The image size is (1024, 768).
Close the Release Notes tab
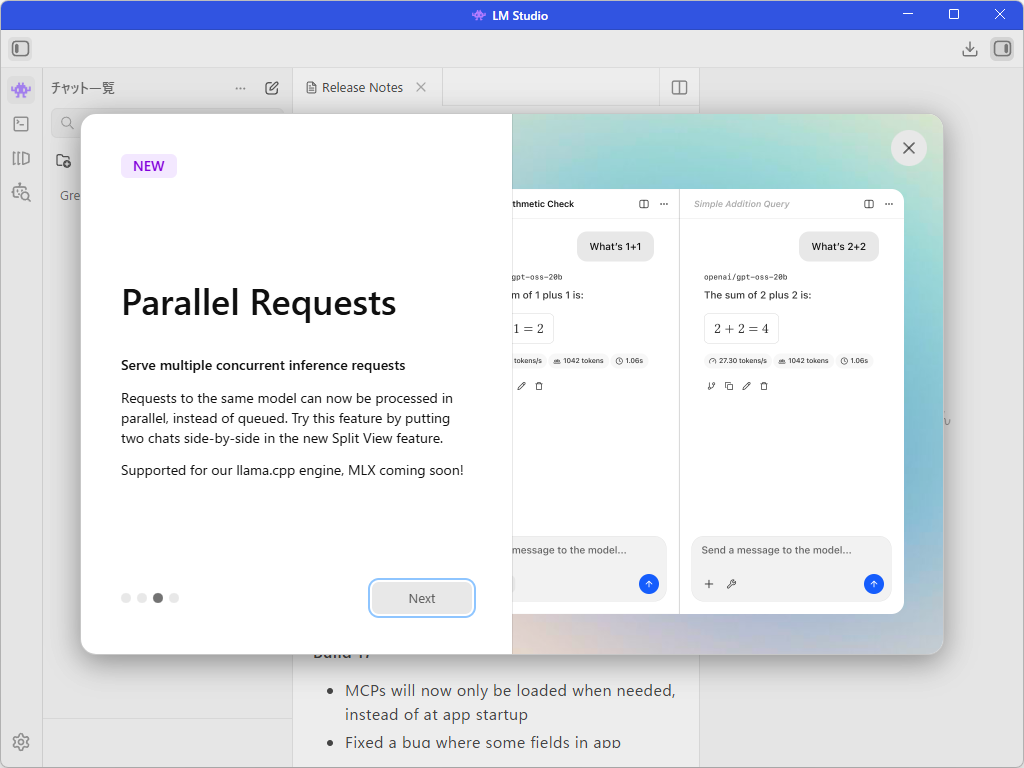(421, 88)
